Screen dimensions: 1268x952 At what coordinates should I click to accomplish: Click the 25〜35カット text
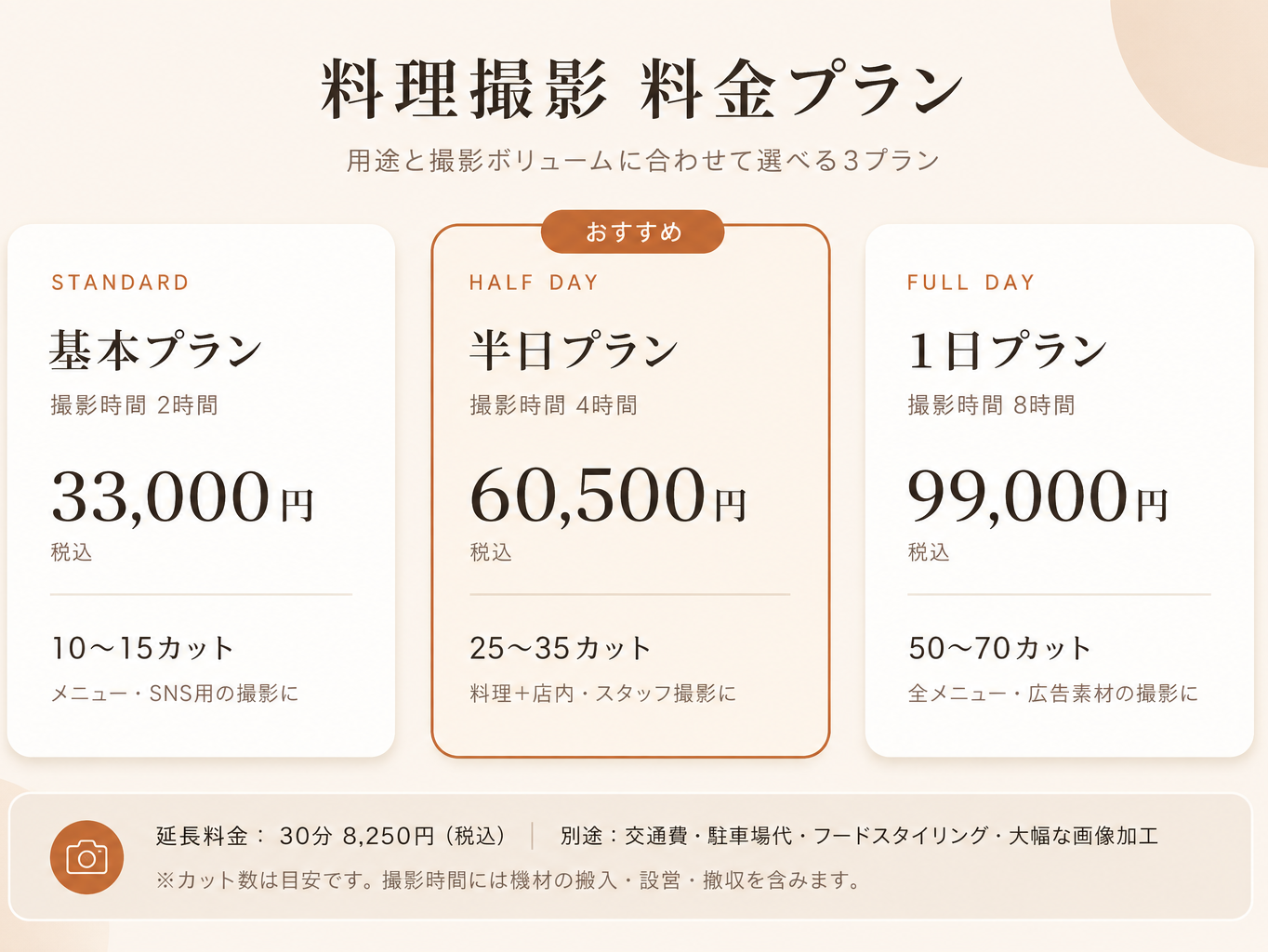(561, 648)
